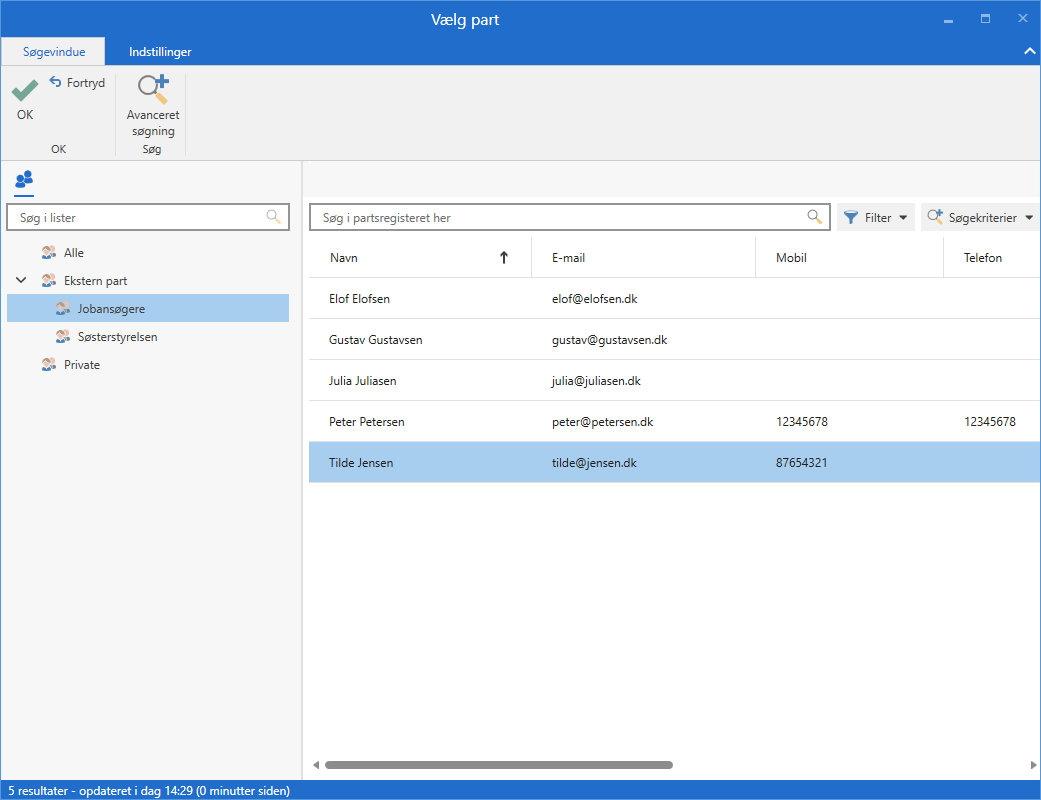
Task: Collapse the Ekstern part tree node
Action: 21,280
